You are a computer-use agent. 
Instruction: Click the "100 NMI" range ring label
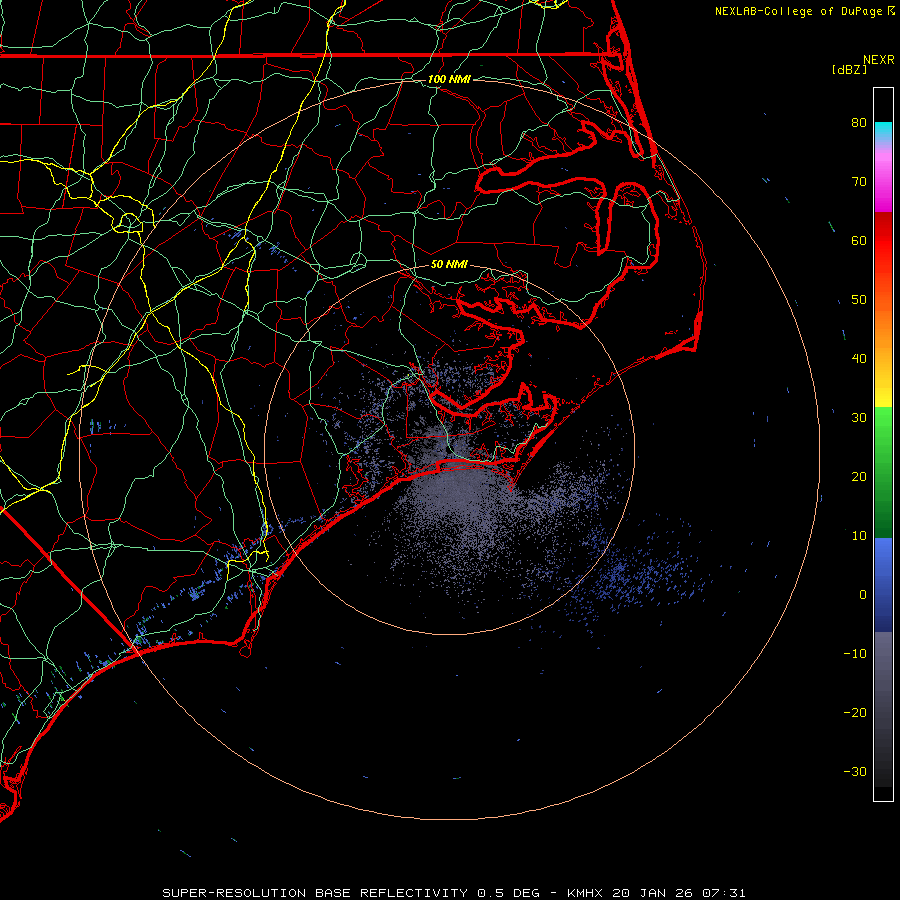tap(449, 79)
